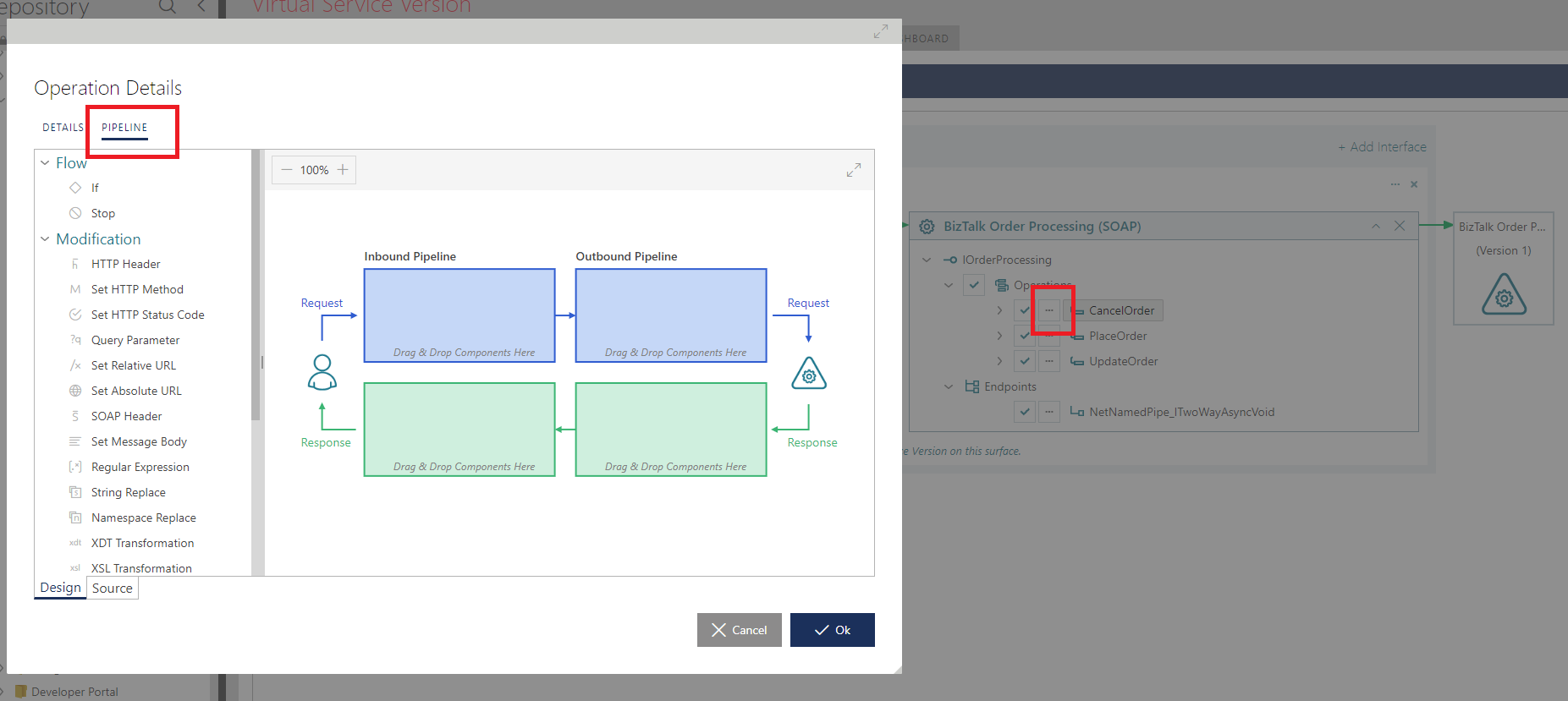Switch to the Details tab
This screenshot has width=1568, height=701.
click(63, 128)
